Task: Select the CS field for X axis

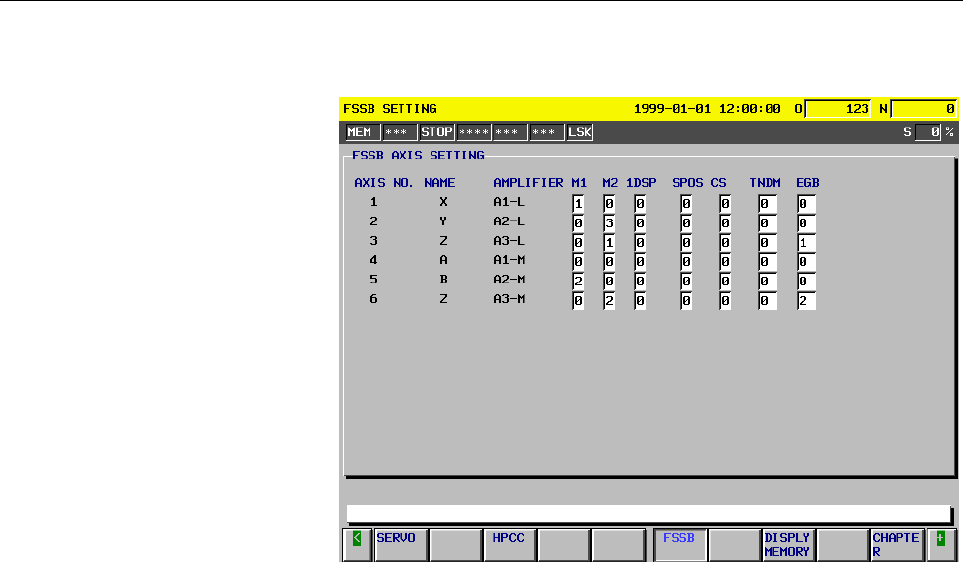Action: (x=725, y=204)
